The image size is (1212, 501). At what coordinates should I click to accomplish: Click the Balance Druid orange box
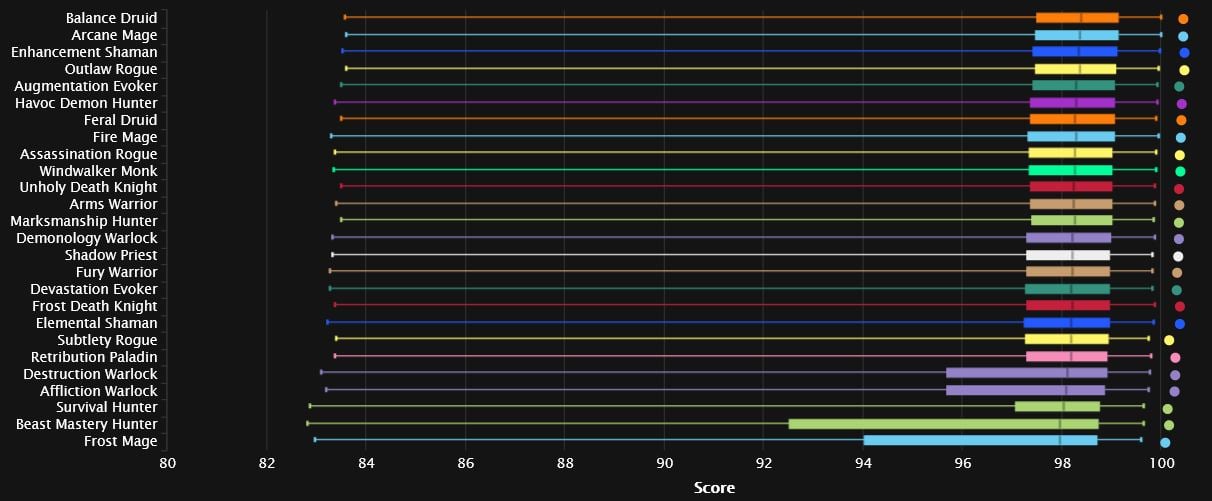[1077, 18]
